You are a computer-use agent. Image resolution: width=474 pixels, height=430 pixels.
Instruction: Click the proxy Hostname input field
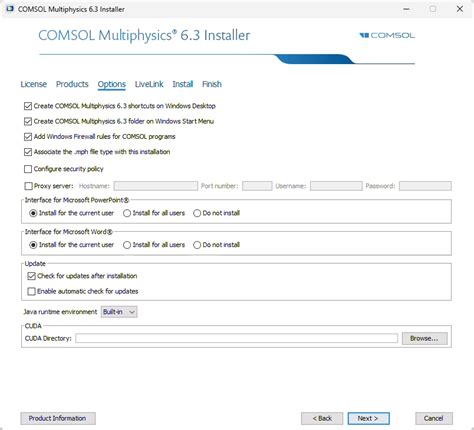[x=156, y=186]
